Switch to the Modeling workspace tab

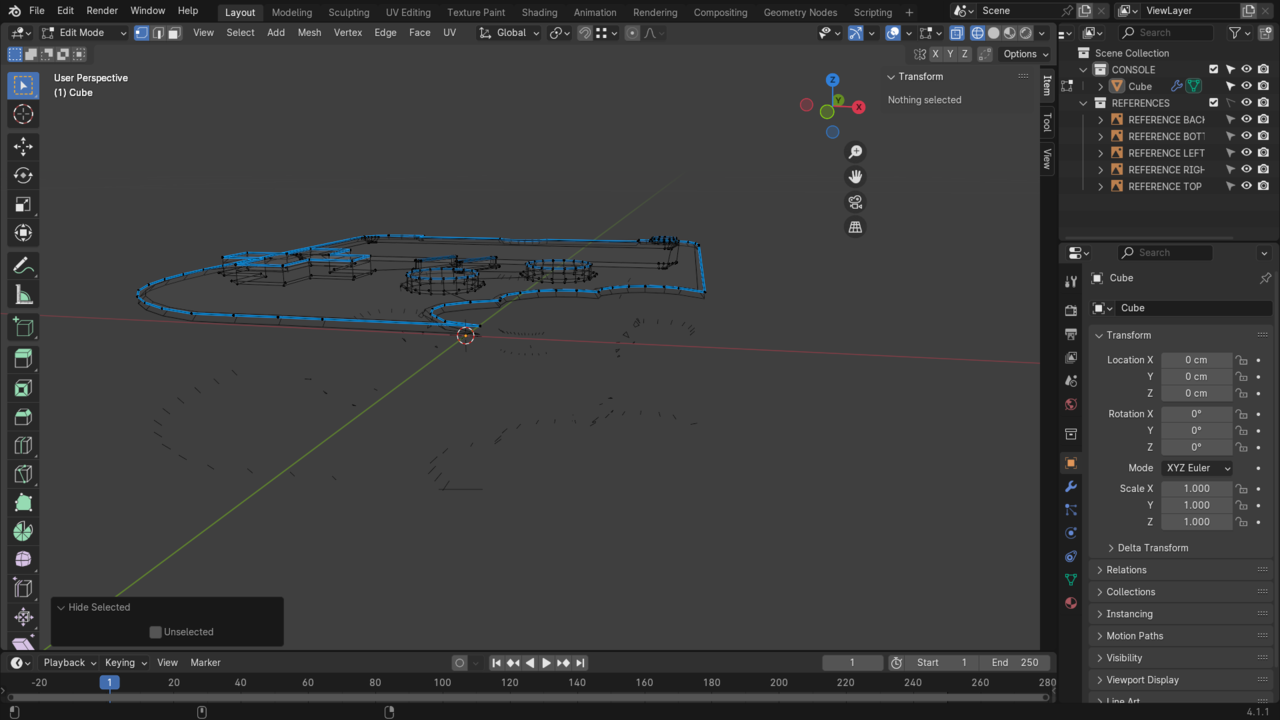291,12
